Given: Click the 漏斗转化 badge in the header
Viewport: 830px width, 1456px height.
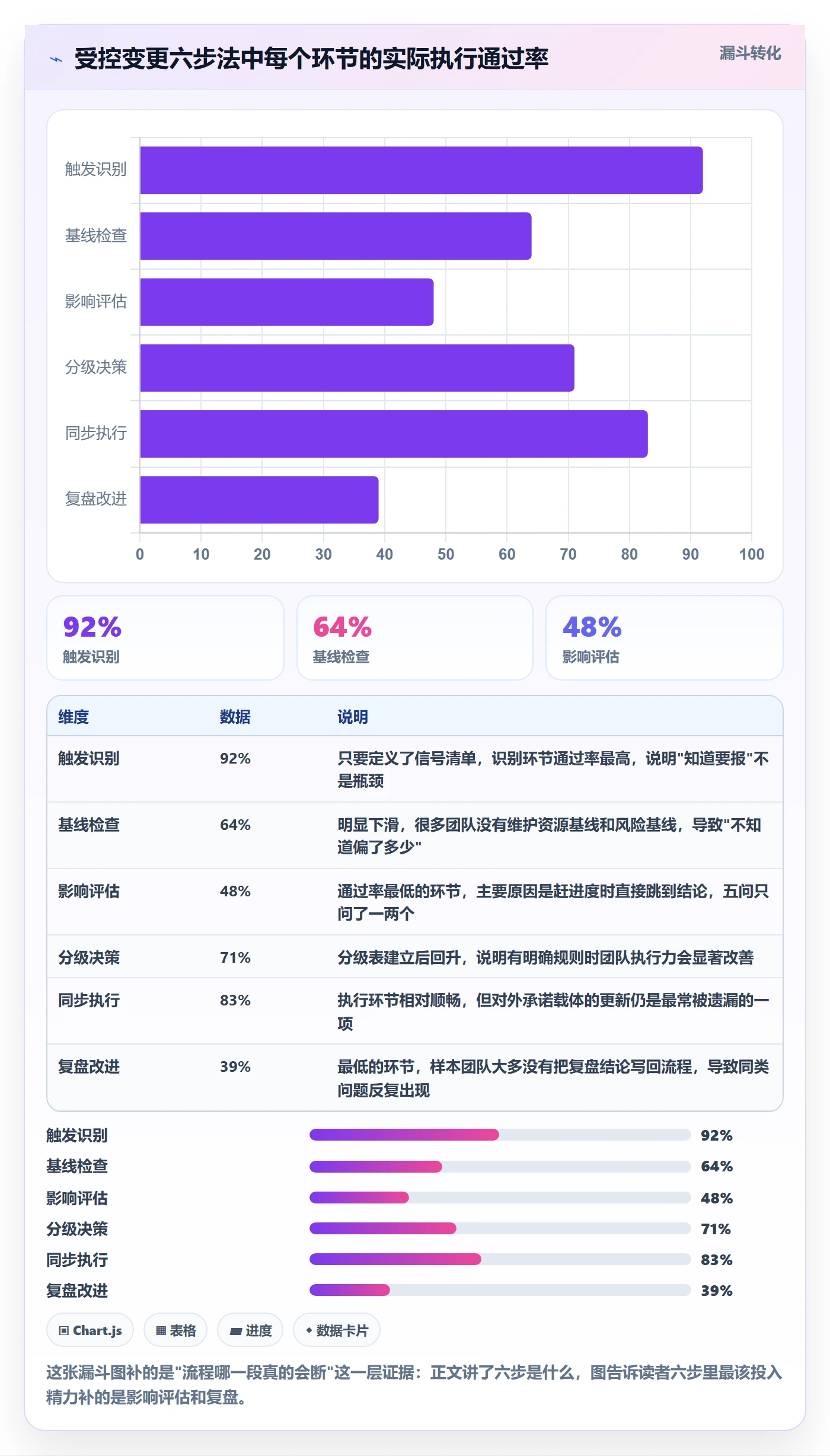Looking at the screenshot, I should coord(750,53).
